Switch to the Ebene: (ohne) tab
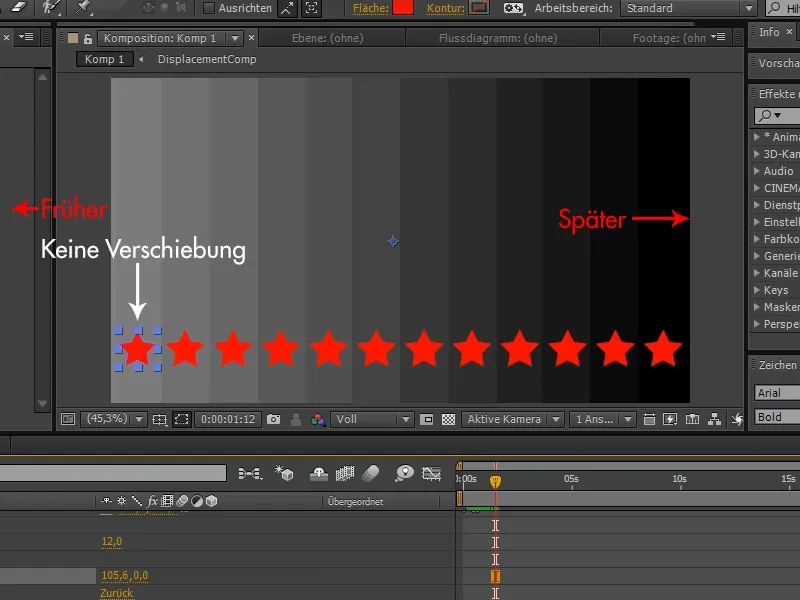Image resolution: width=800 pixels, height=600 pixels. (328, 38)
